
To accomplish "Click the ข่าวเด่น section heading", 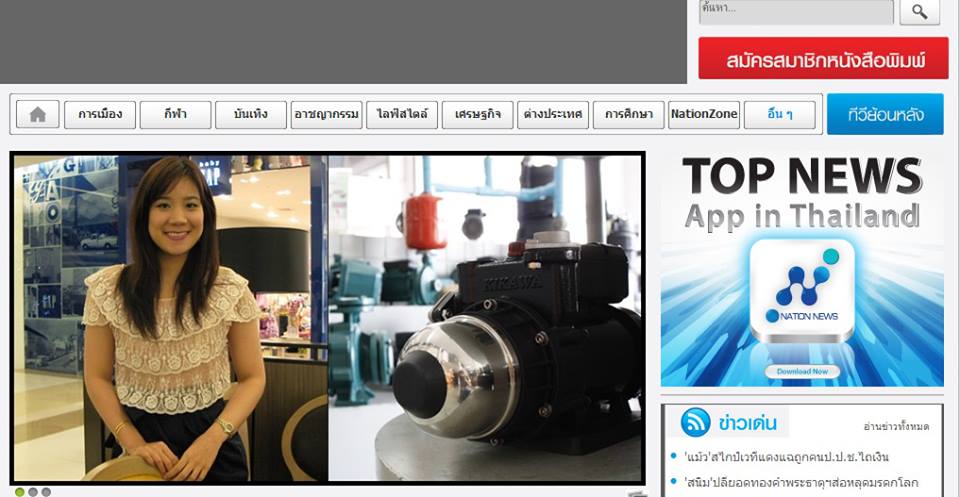I will (748, 423).
